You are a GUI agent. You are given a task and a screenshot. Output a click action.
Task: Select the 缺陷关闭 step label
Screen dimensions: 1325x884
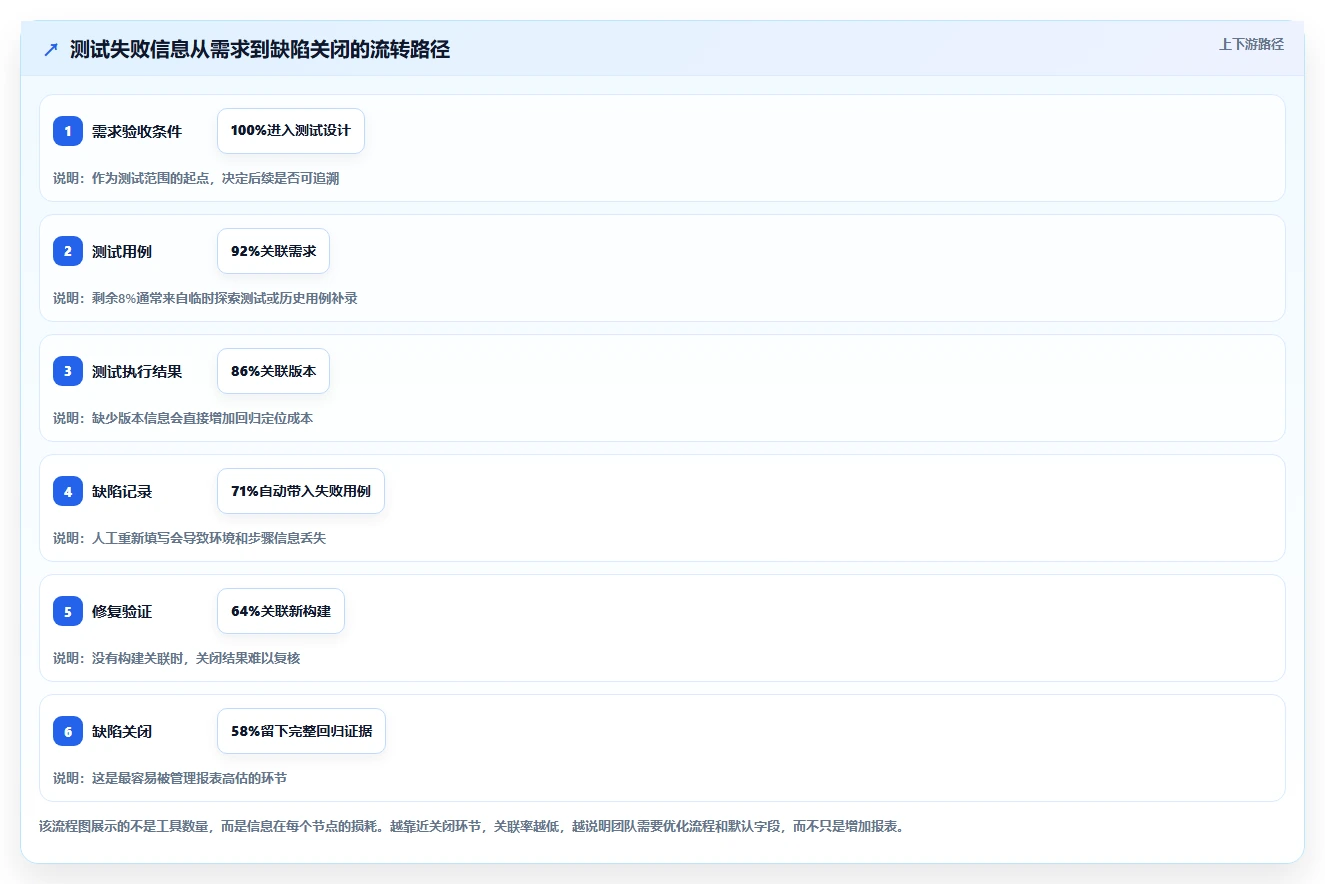(x=122, y=732)
